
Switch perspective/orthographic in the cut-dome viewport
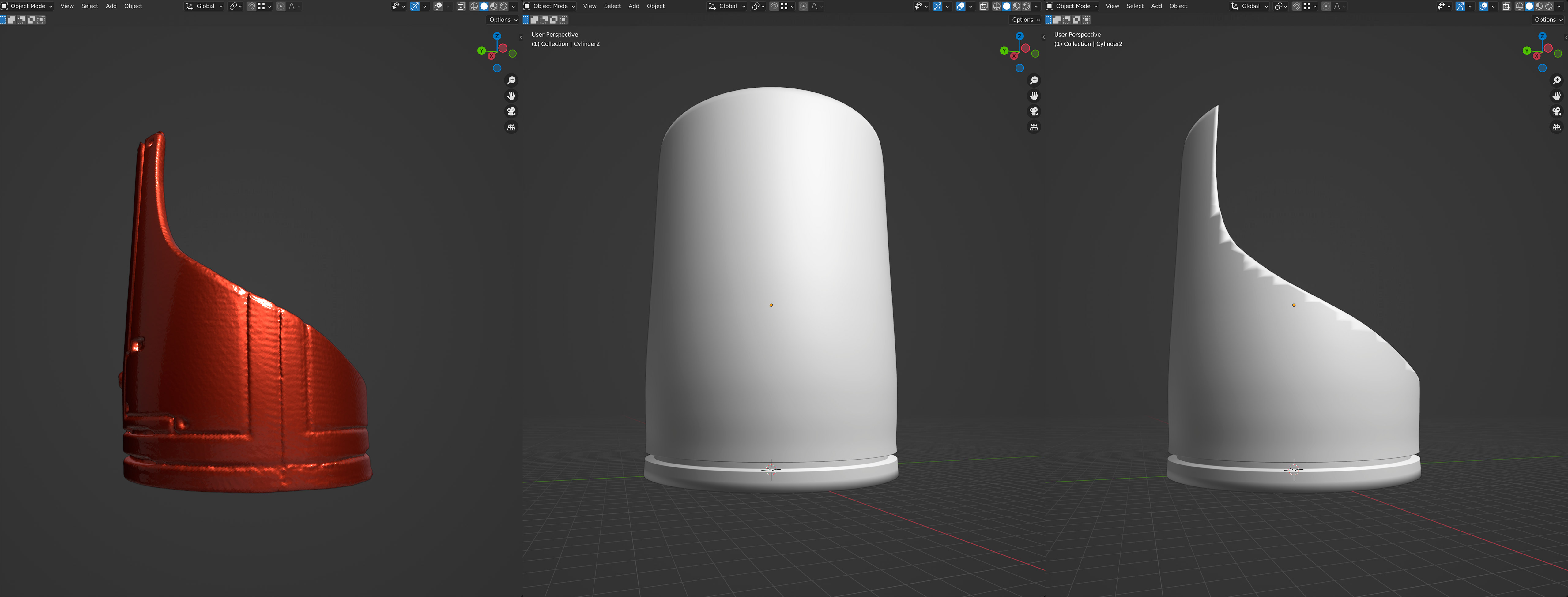point(1556,127)
